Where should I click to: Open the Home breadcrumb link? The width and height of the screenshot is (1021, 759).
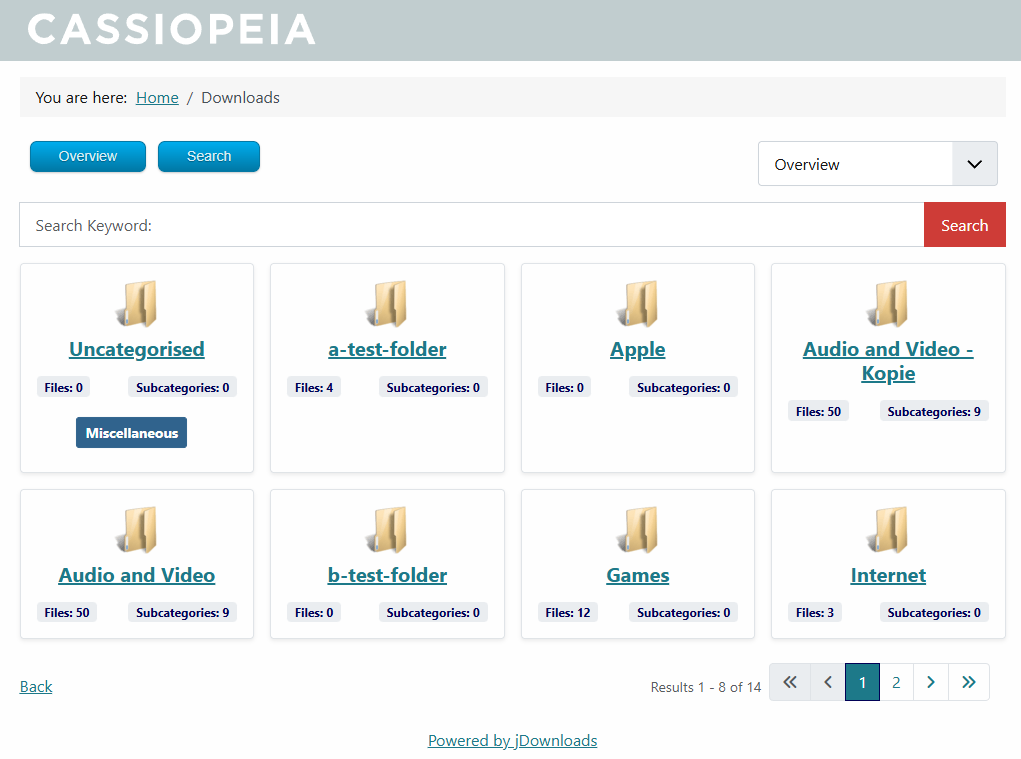point(157,98)
